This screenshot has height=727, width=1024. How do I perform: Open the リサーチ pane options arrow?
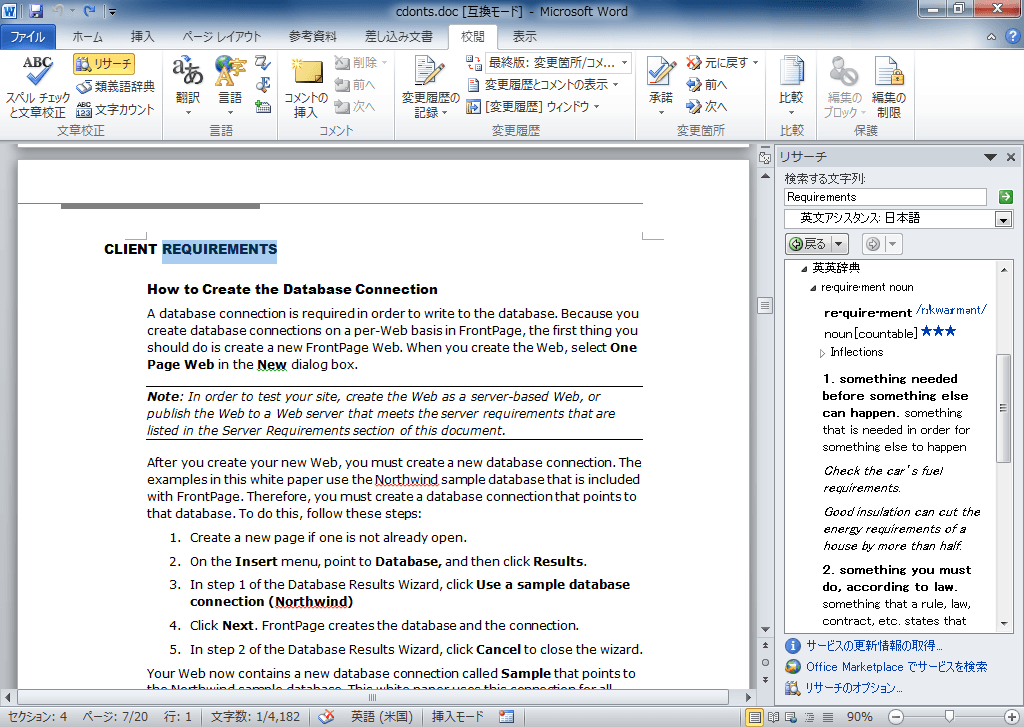990,157
